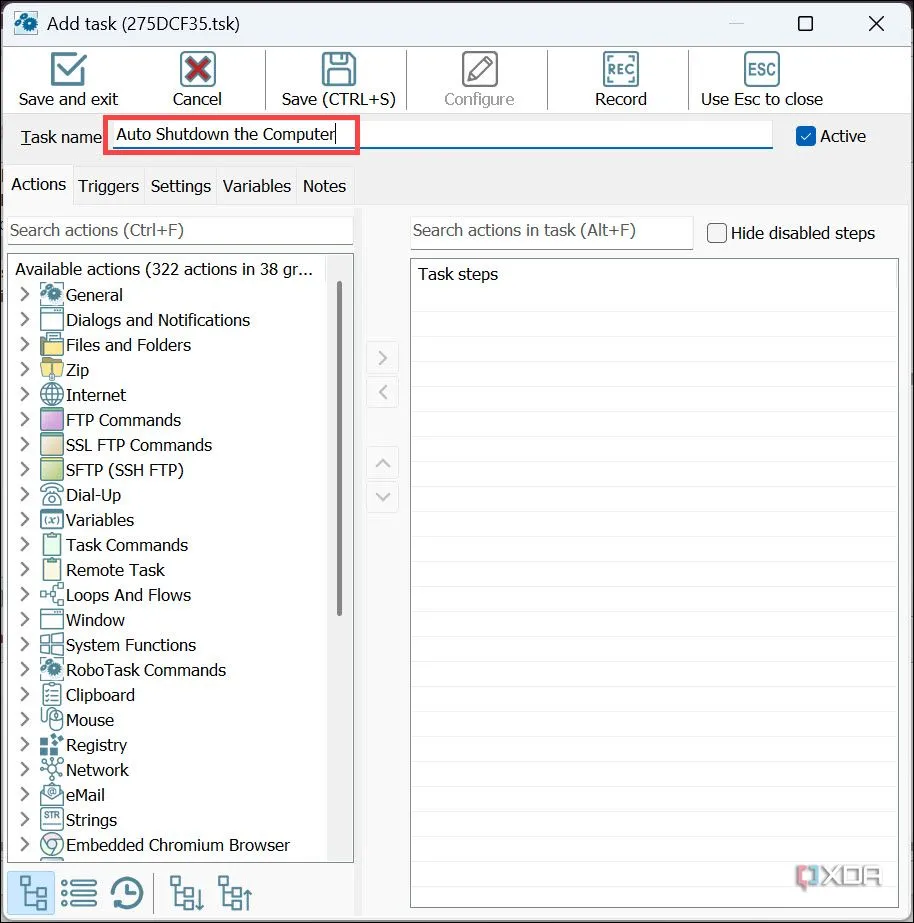The image size is (914, 923).
Task: Click the Registry icon
Action: click(51, 745)
